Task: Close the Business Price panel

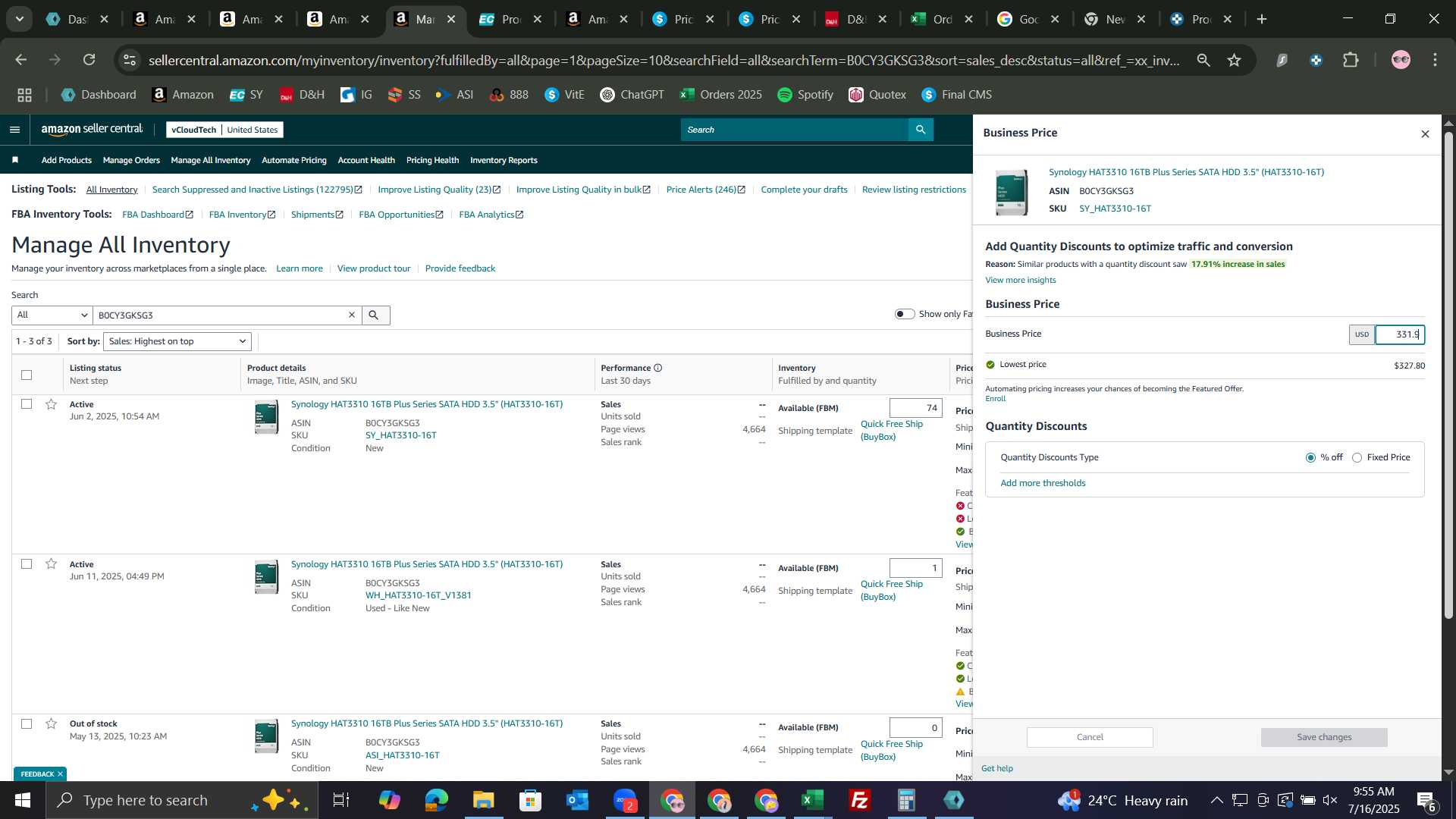Action: [1425, 134]
